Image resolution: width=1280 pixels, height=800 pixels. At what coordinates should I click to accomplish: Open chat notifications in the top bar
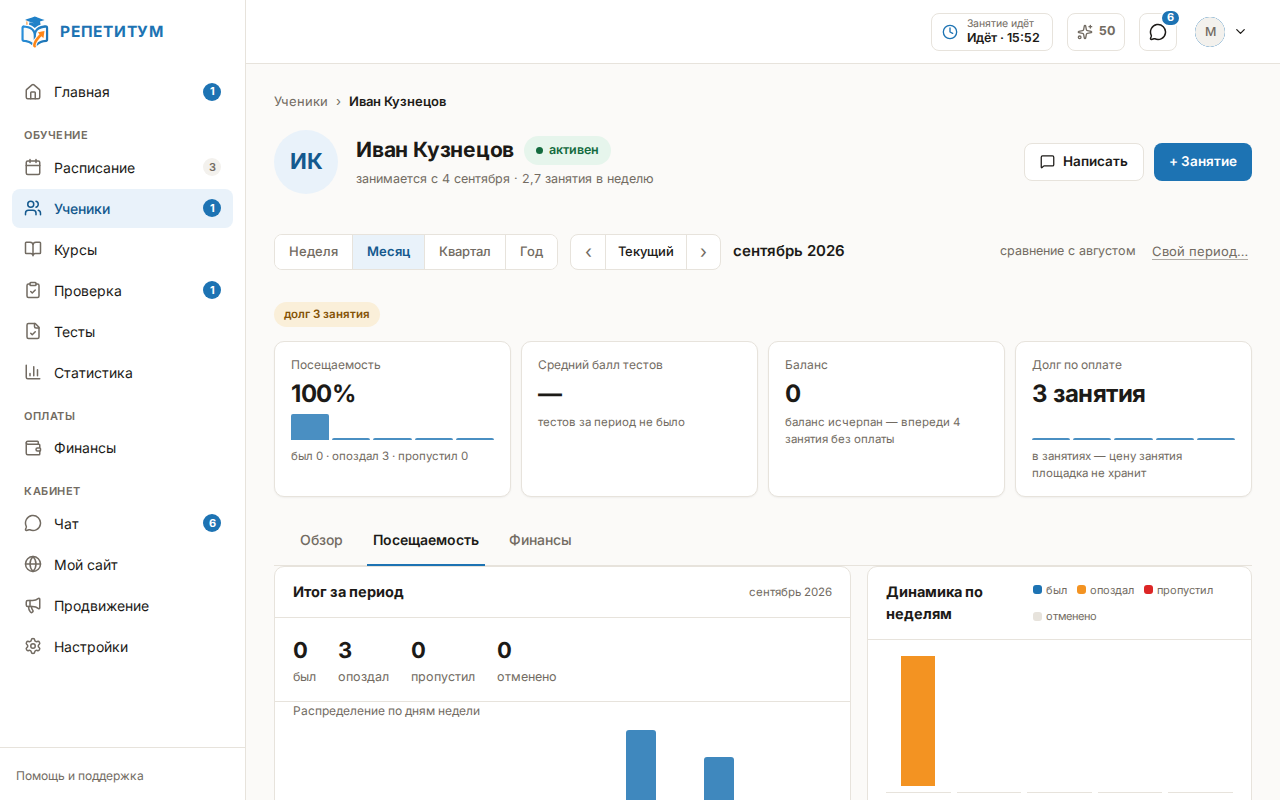(x=1158, y=32)
